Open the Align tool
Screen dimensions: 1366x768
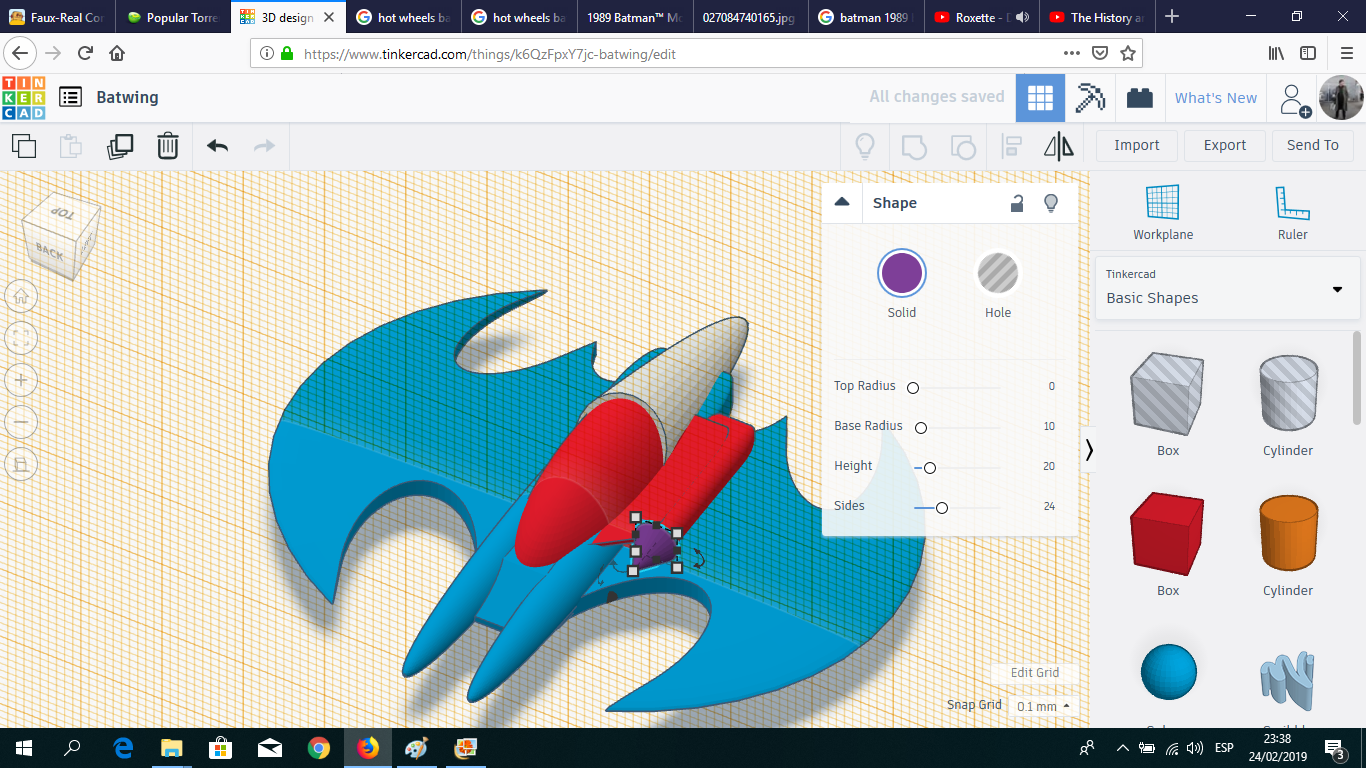point(1011,146)
